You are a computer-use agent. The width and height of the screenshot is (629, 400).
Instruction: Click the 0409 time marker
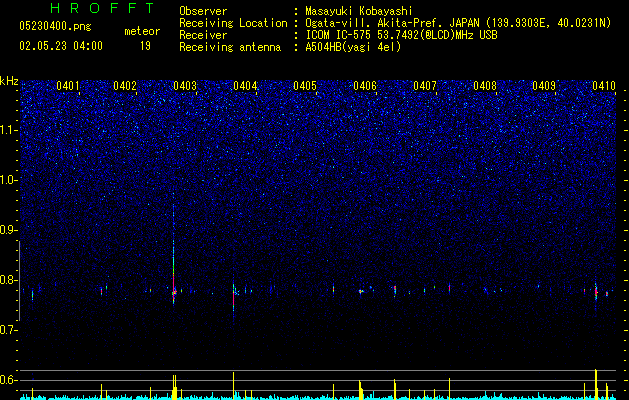pos(544,86)
